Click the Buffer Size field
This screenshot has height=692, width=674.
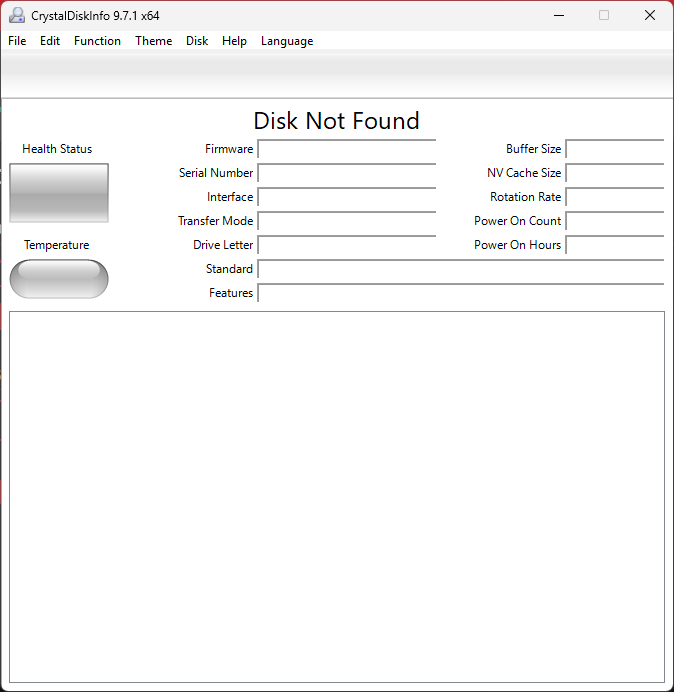pyautogui.click(x=614, y=149)
